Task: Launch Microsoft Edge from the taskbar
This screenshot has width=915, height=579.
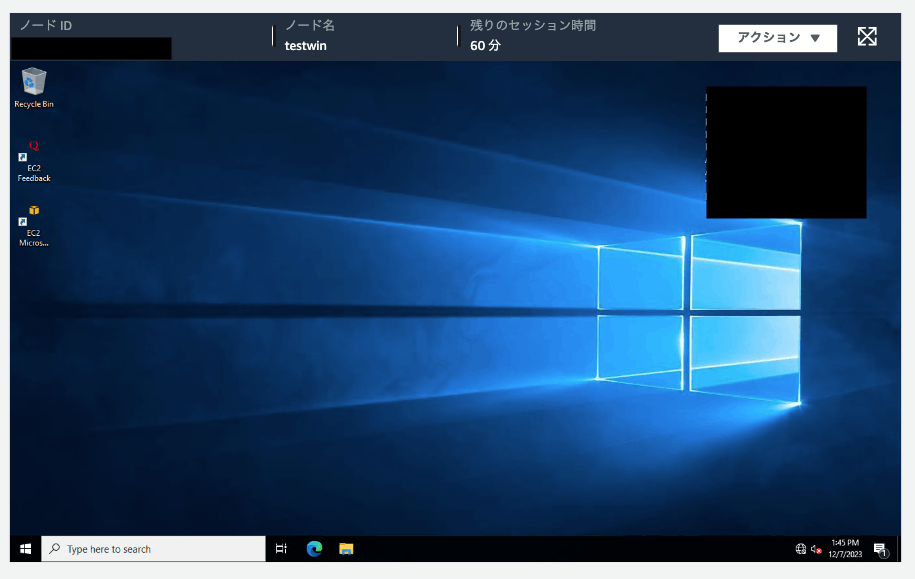Action: click(315, 549)
